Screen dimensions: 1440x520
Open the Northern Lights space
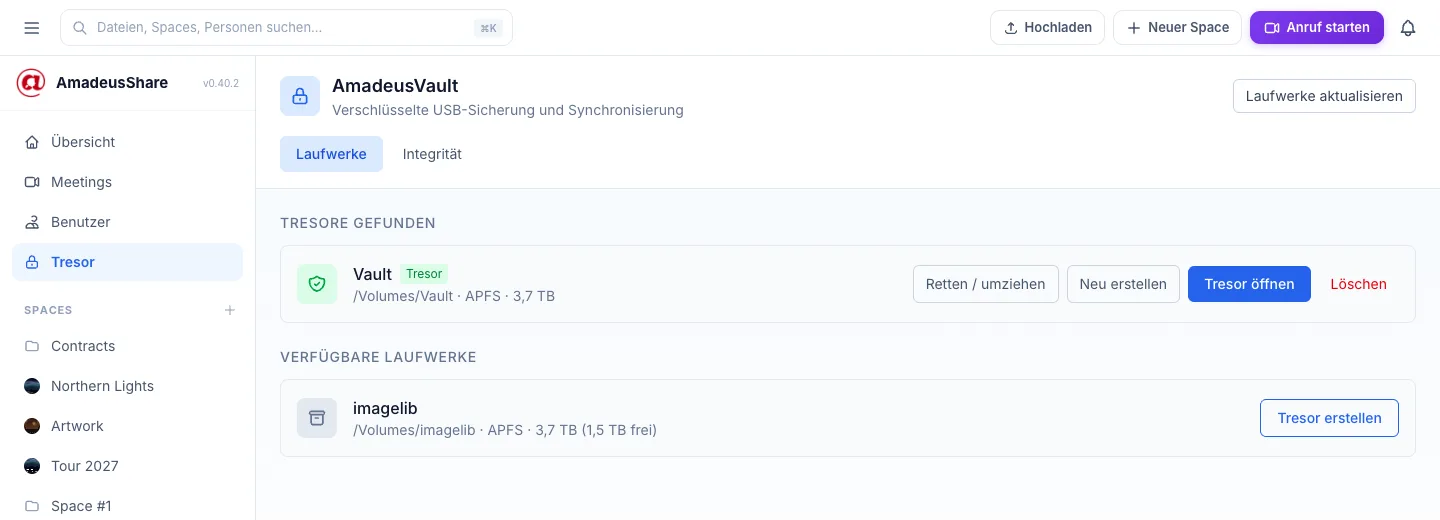pos(127,386)
